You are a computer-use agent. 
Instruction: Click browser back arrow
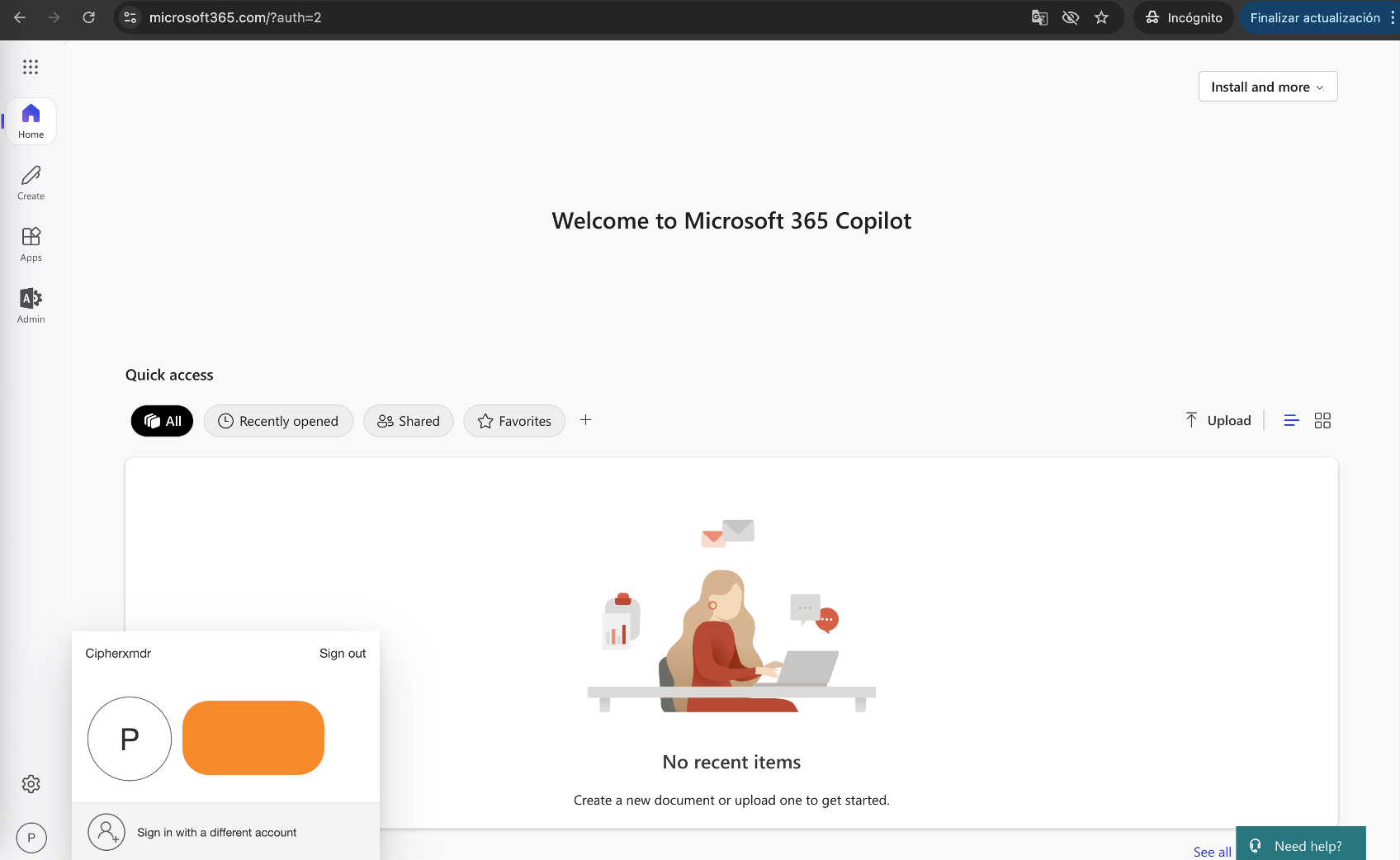[20, 17]
